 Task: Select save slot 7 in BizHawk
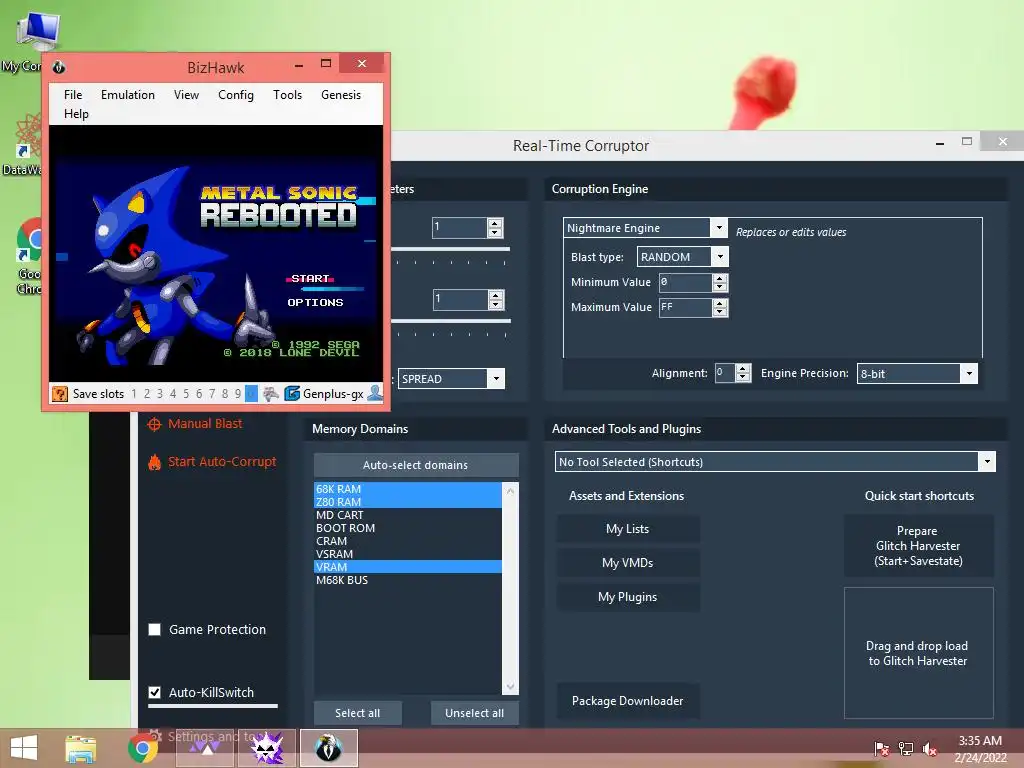[212, 394]
